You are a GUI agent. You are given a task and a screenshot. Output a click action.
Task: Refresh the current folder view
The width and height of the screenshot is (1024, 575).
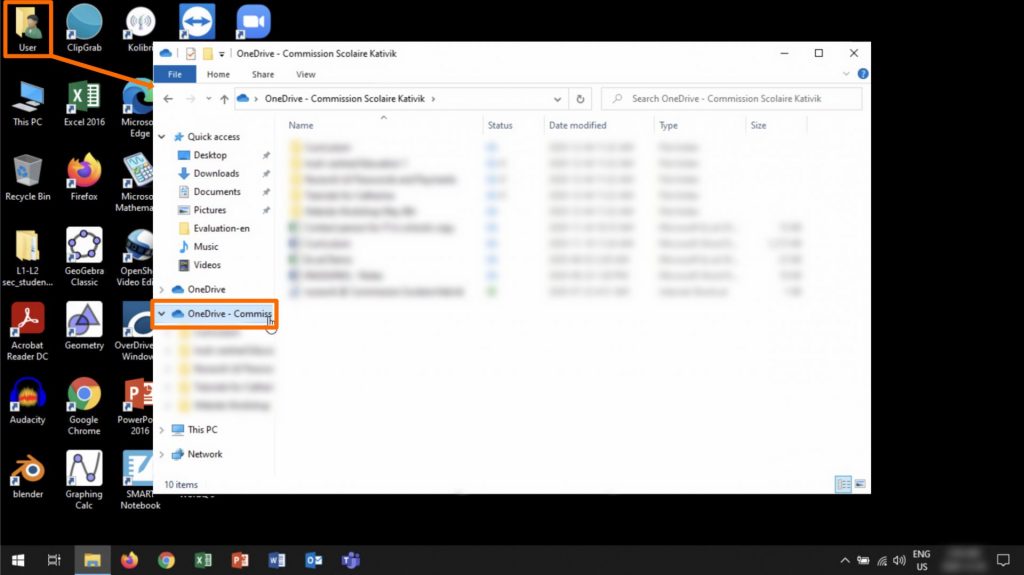point(581,99)
